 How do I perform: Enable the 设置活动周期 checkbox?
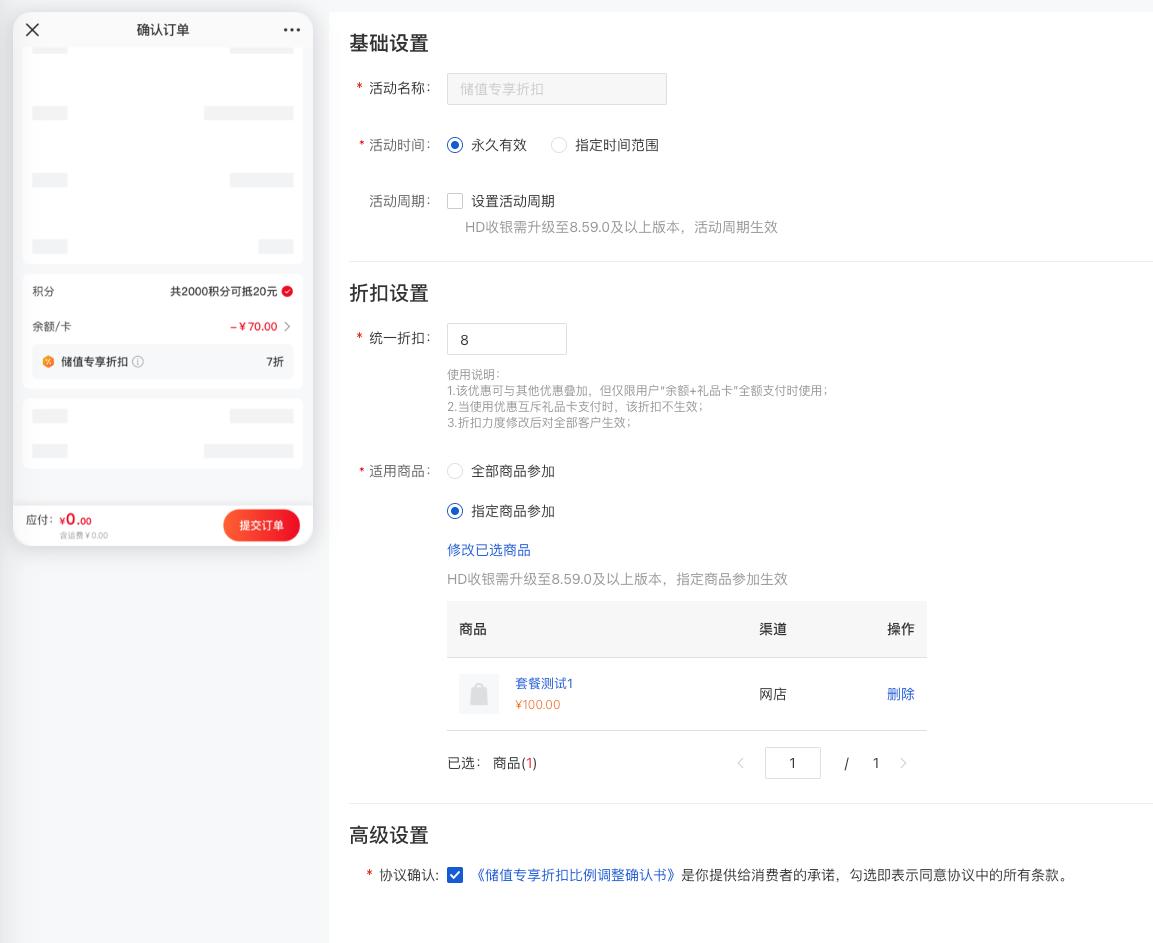pyautogui.click(x=455, y=201)
